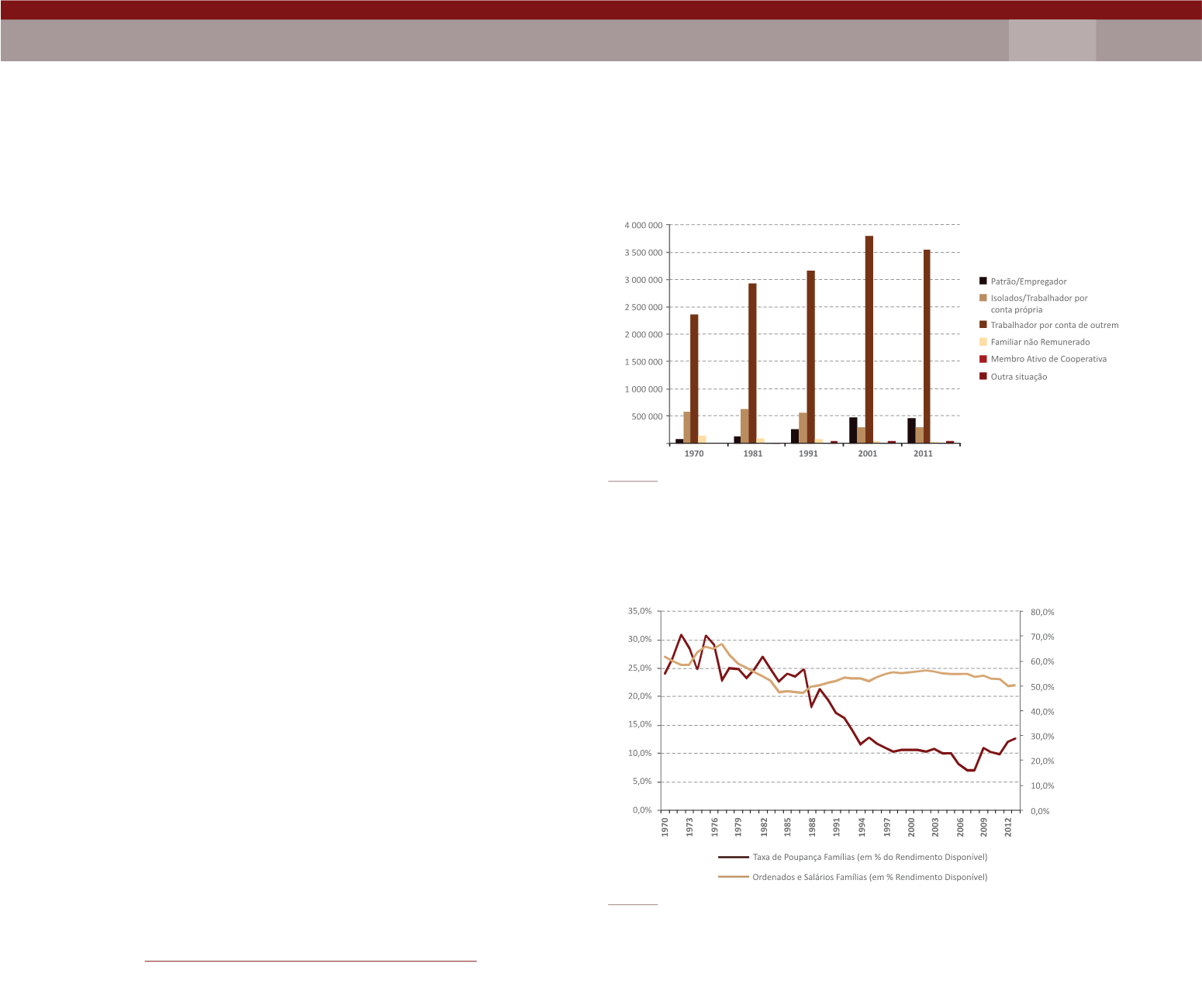Select the 'Familiar não Remunerado' legend label
Viewport: 1202px width, 1008px height.
(1040, 342)
